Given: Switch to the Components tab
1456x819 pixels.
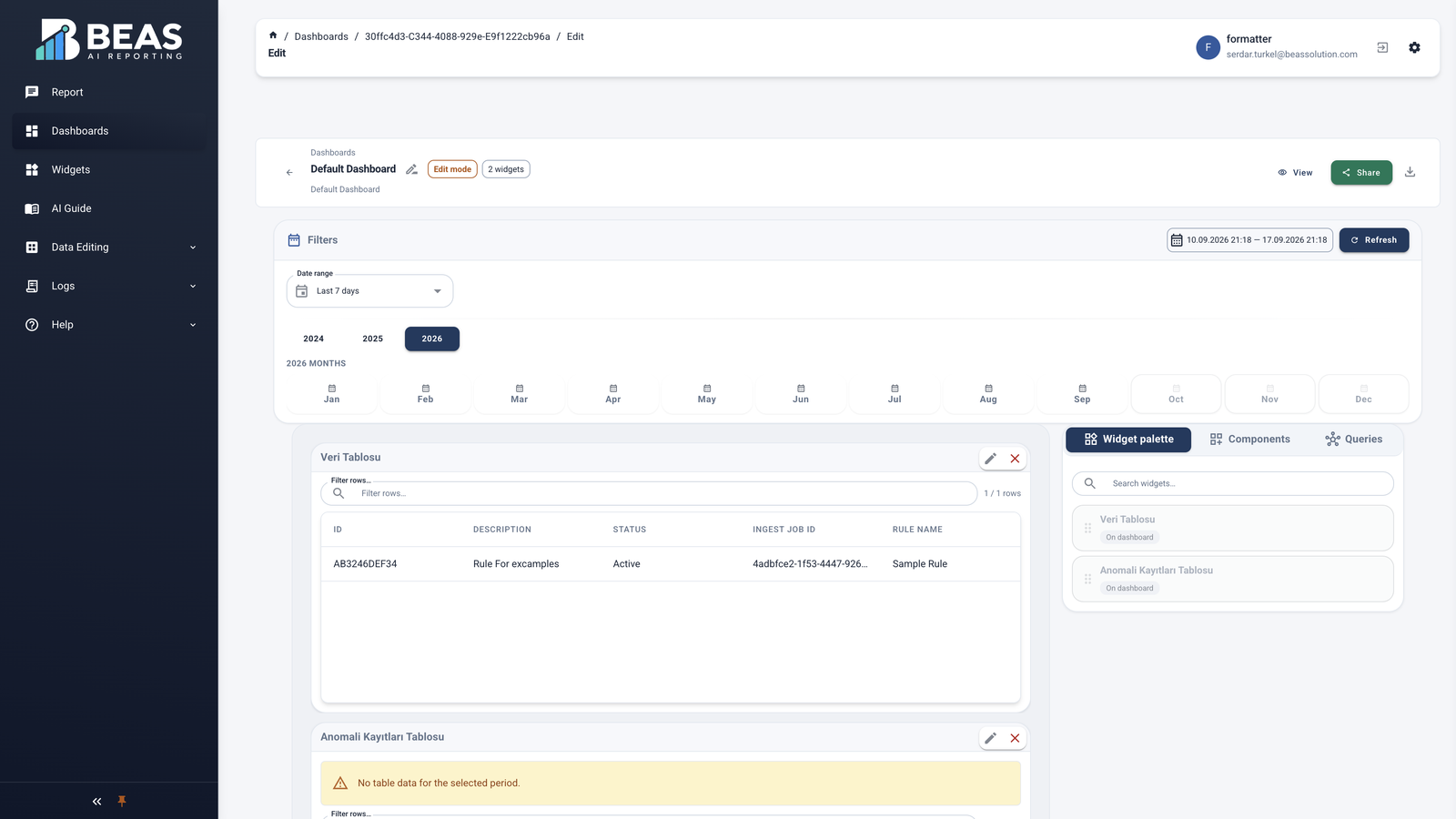Looking at the screenshot, I should click(1249, 440).
